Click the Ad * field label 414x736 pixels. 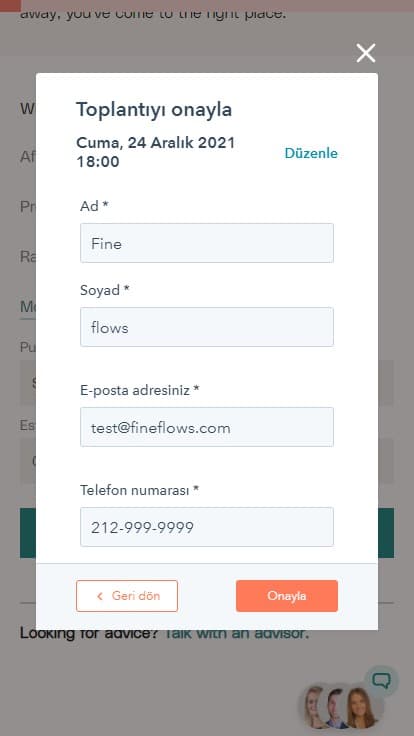[x=94, y=206]
